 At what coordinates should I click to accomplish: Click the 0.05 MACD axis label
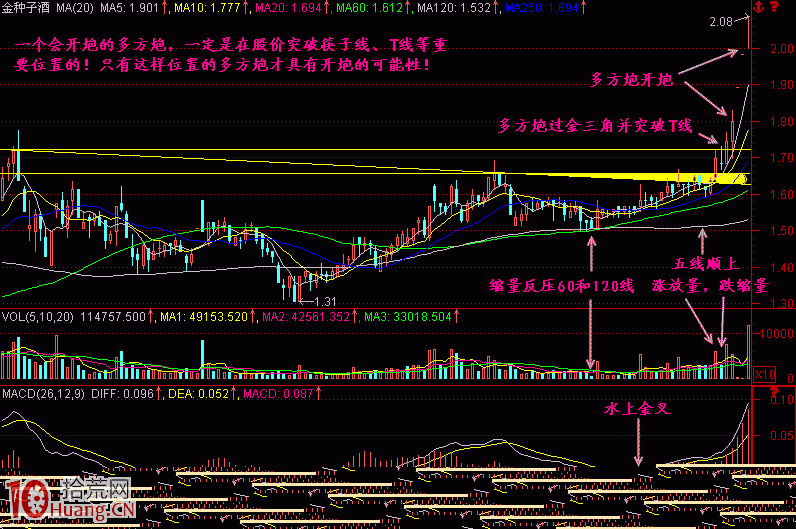coord(781,436)
